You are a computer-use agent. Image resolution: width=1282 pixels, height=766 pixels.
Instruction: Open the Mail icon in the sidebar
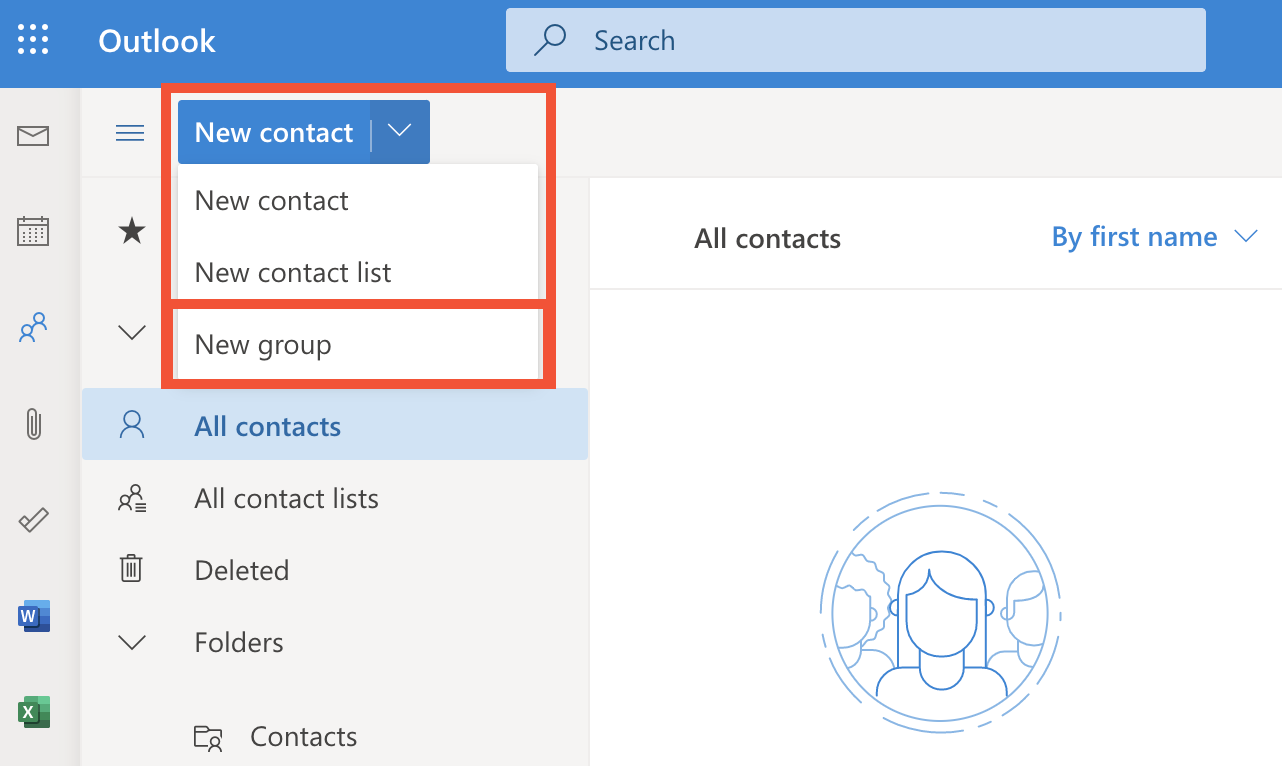coord(33,136)
